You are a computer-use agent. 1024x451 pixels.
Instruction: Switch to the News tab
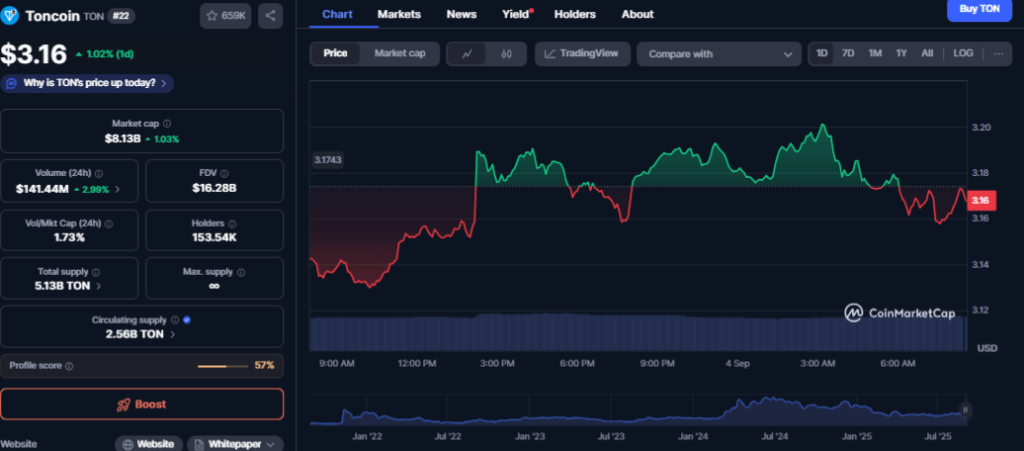point(462,14)
